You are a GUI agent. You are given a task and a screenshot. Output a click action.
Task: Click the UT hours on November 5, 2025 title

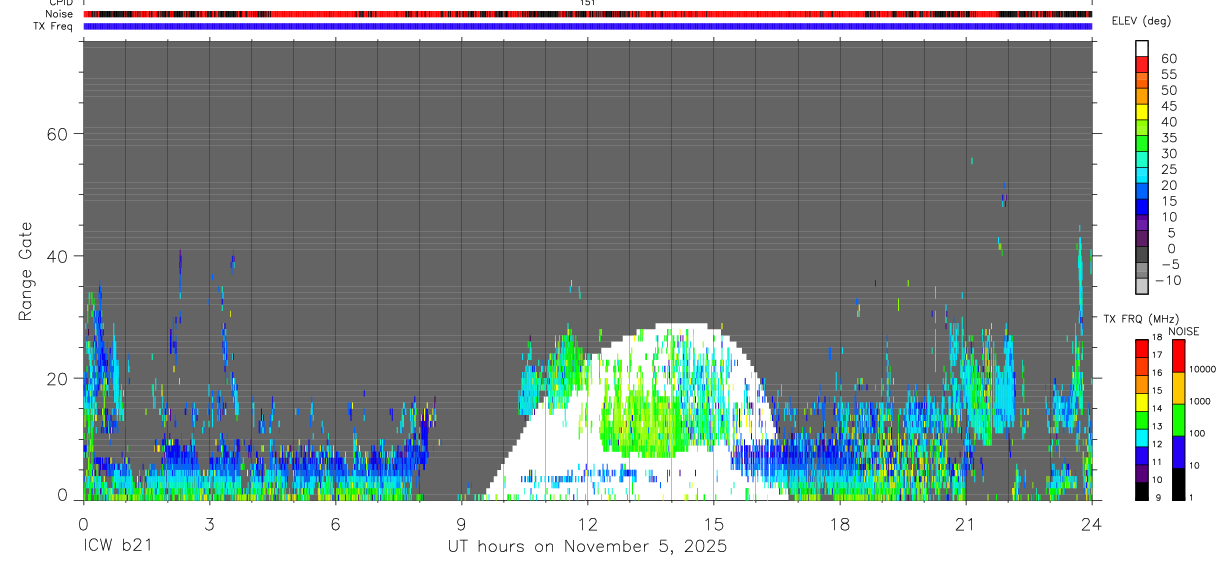(587, 547)
